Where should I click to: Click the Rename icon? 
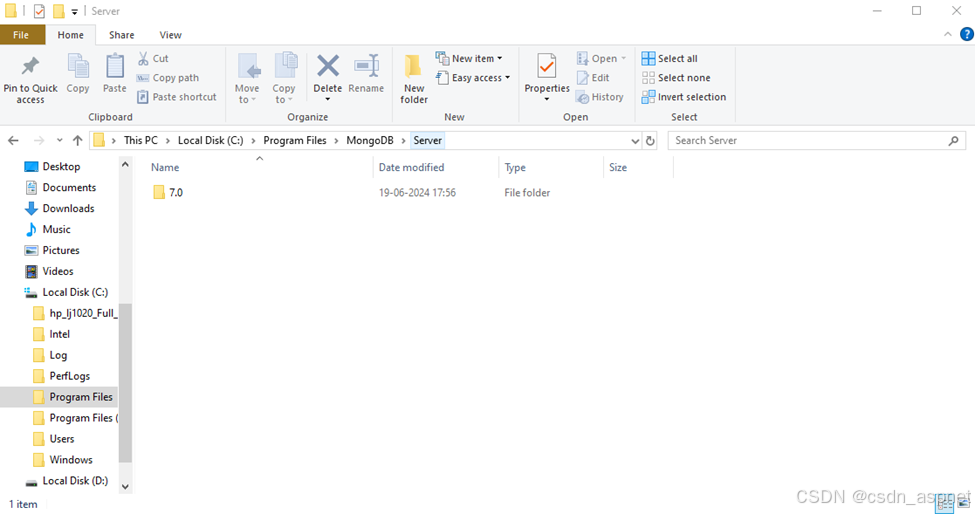(366, 65)
